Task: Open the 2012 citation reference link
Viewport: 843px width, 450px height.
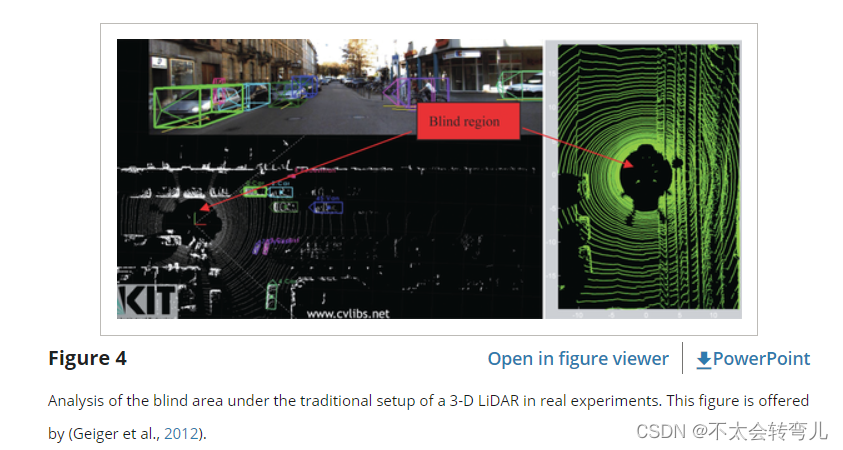Action: click(181, 433)
